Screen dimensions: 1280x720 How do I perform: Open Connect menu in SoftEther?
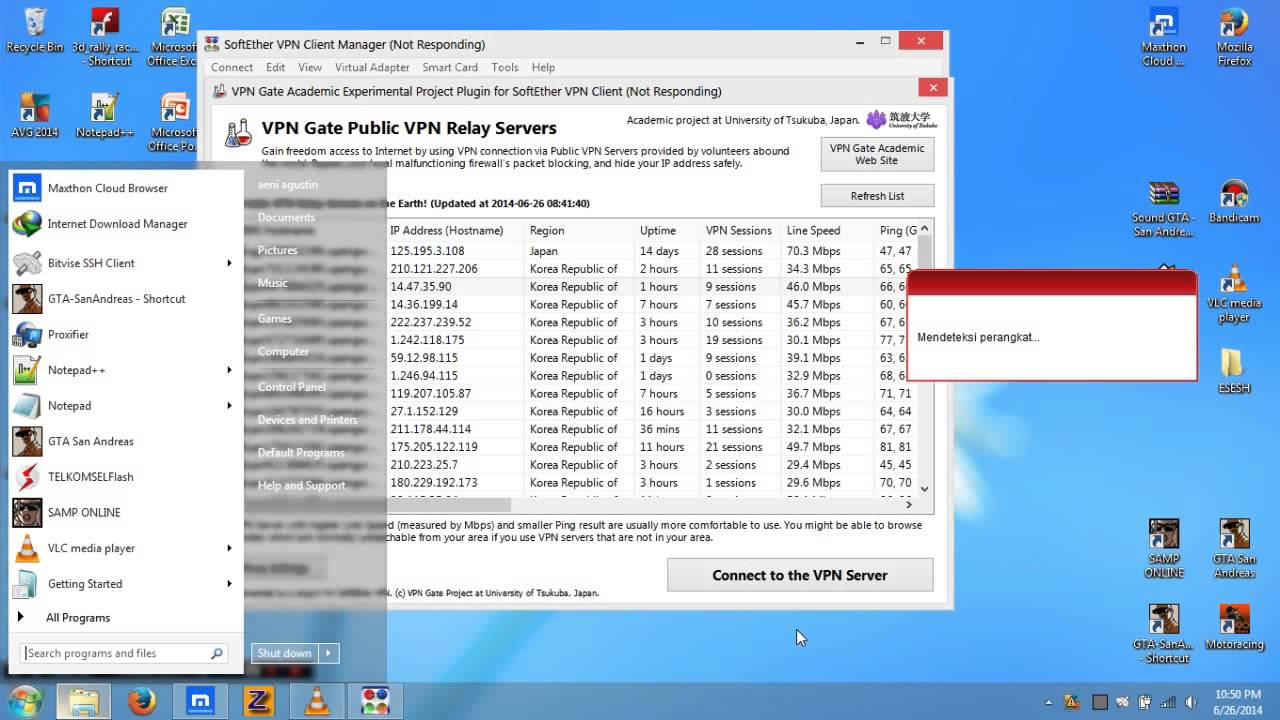(231, 67)
